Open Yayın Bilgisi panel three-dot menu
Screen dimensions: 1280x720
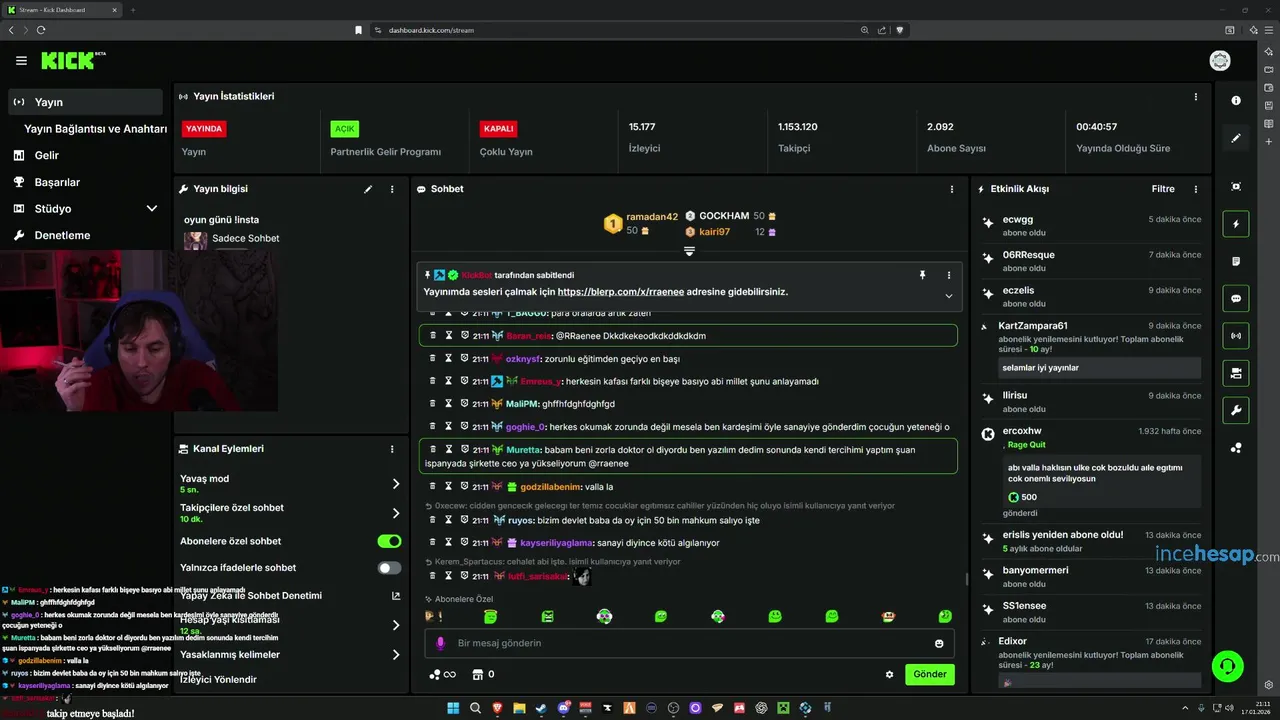tap(392, 189)
